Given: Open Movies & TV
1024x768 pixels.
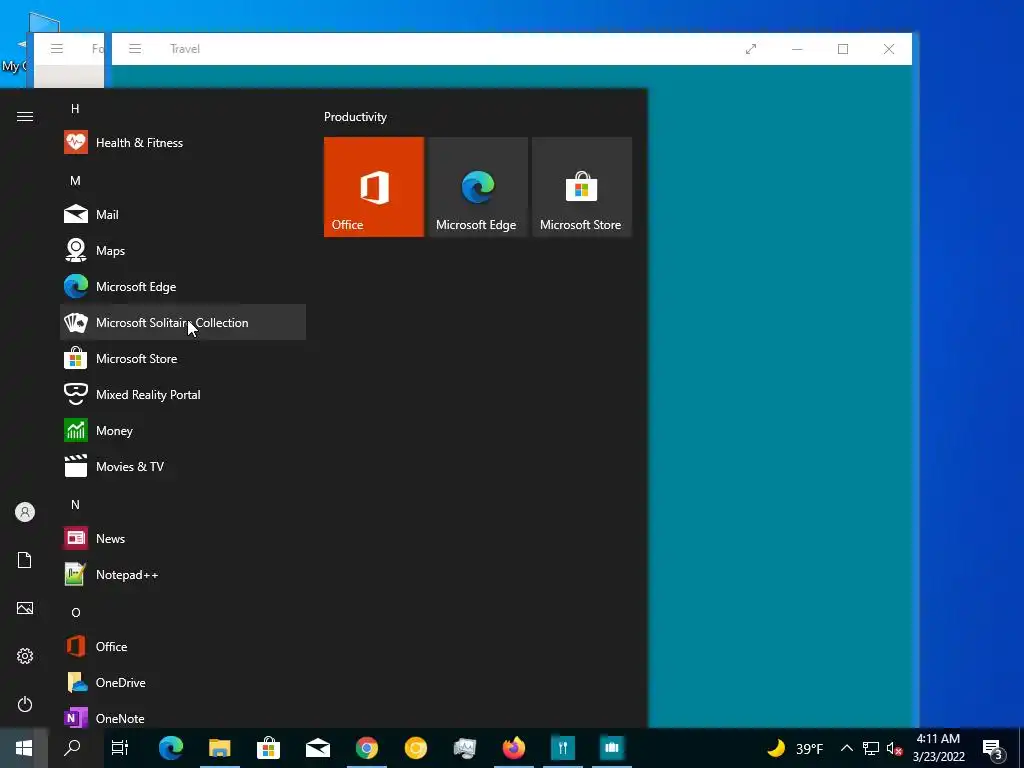Looking at the screenshot, I should [x=183, y=466].
